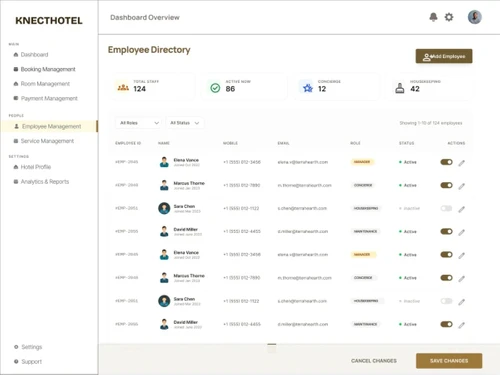500x375 pixels.
Task: Toggle status switch for second Marcus Thorne
Action: click(x=446, y=278)
